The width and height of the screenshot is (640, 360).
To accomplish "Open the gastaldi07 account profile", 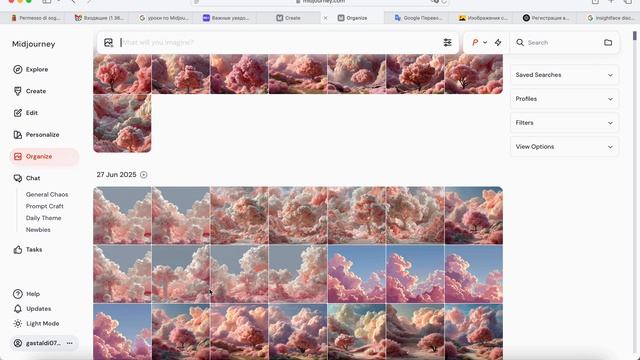I will click(38, 343).
